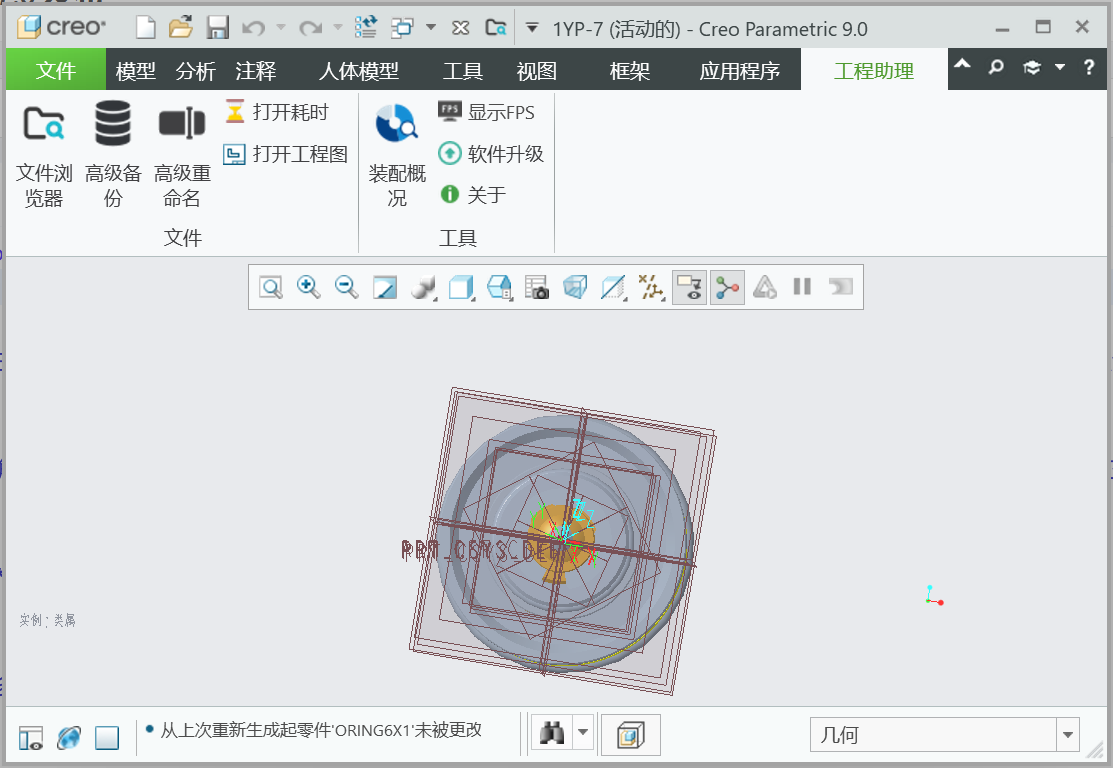Open the help question mark
This screenshot has height=768, width=1113.
(x=1089, y=67)
